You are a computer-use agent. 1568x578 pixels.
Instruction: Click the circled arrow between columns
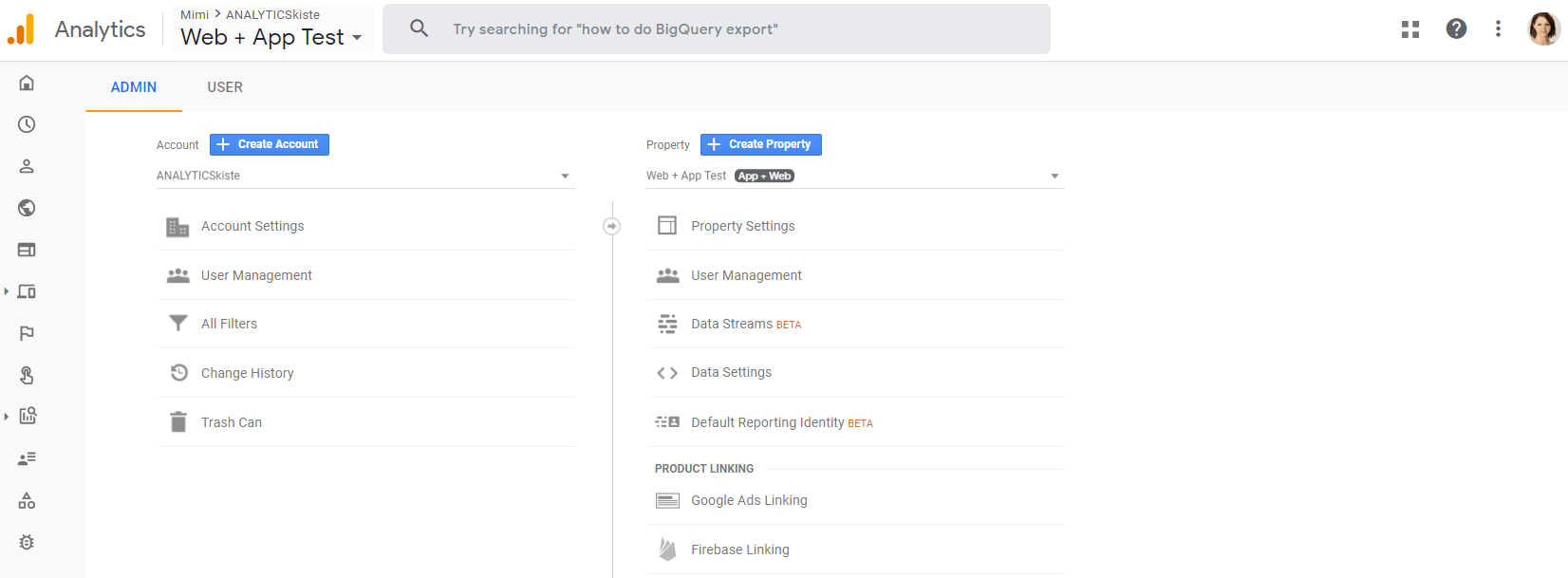(x=612, y=226)
